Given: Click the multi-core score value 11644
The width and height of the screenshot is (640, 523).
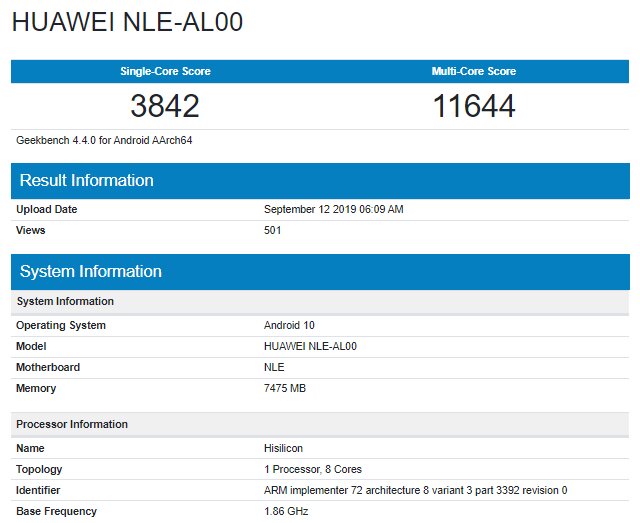Looking at the screenshot, I should pos(474,106).
